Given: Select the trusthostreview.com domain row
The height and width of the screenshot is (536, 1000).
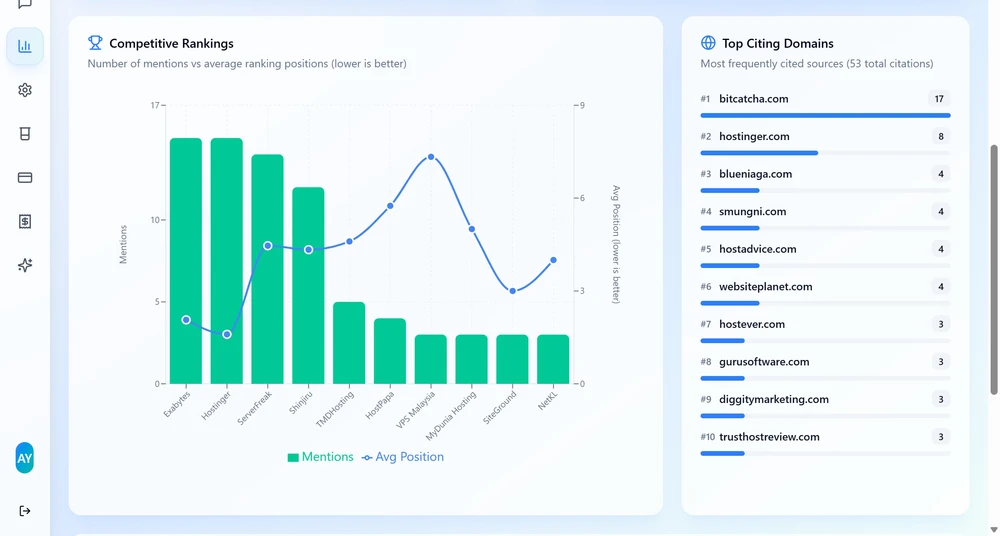Looking at the screenshot, I should [825, 443].
